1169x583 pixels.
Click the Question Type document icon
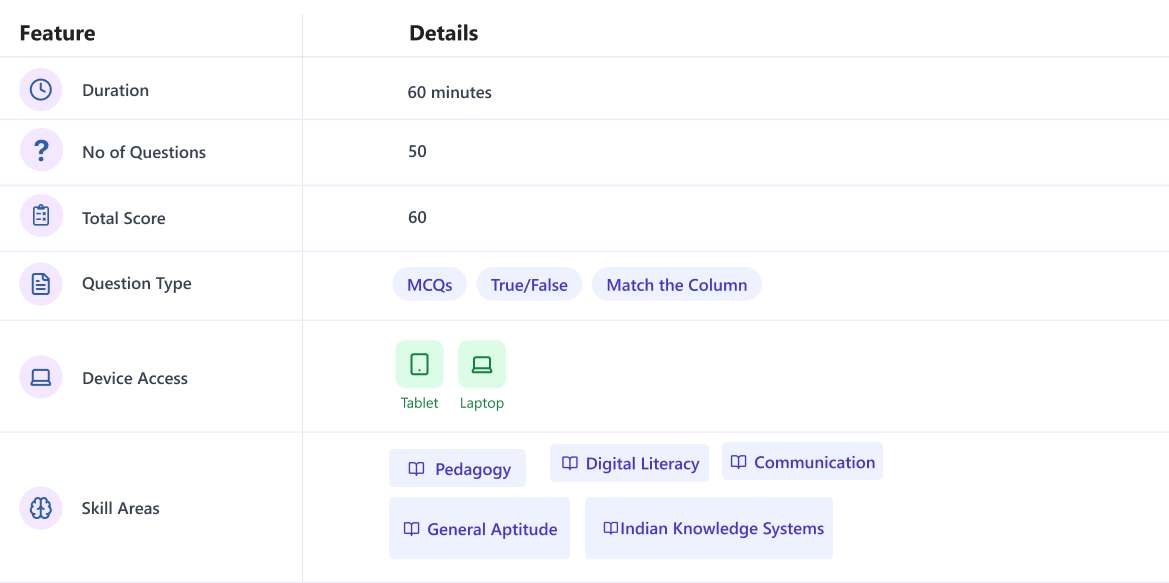click(x=41, y=284)
